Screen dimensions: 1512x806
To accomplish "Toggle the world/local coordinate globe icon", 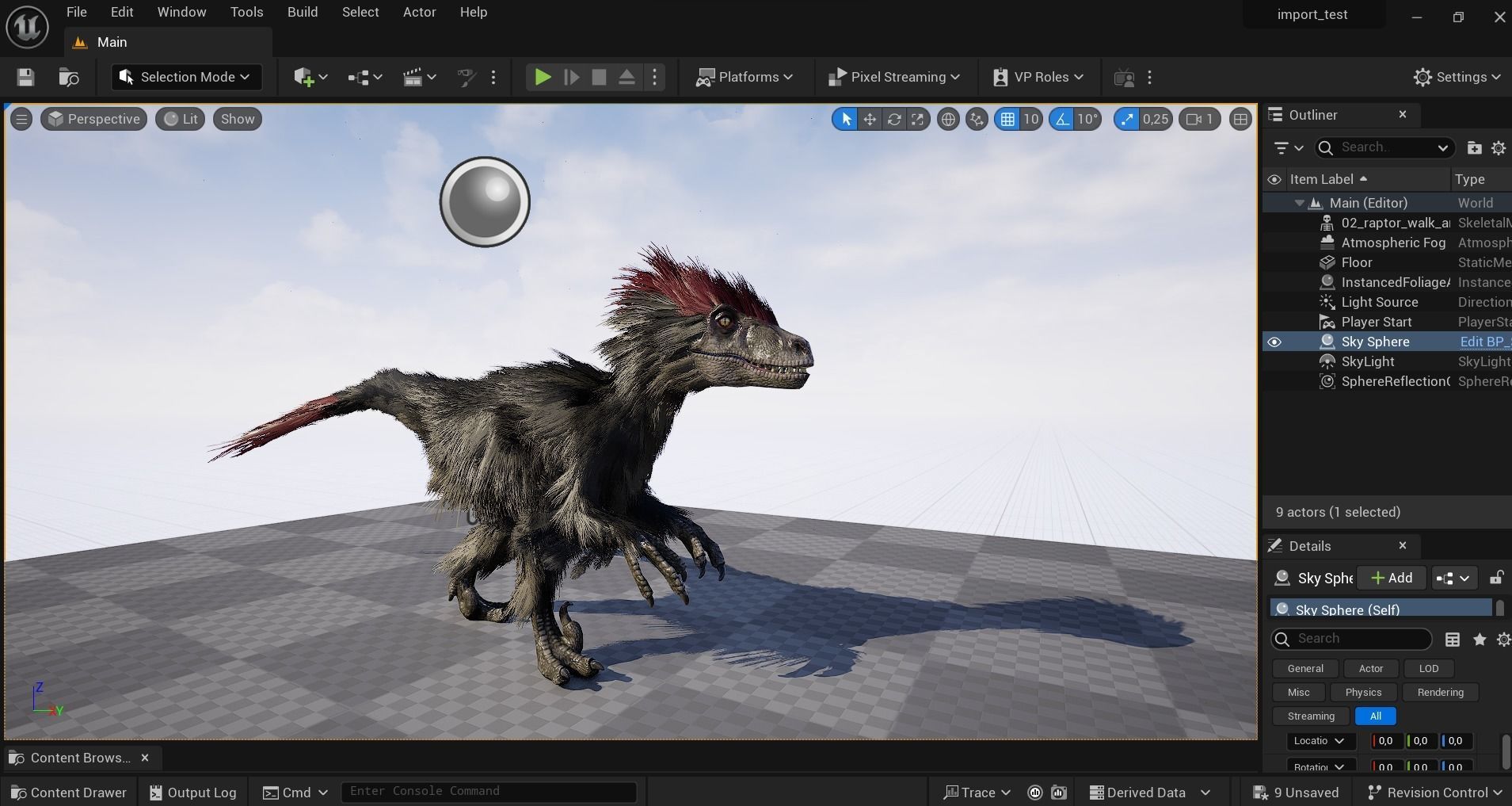I will pos(948,119).
